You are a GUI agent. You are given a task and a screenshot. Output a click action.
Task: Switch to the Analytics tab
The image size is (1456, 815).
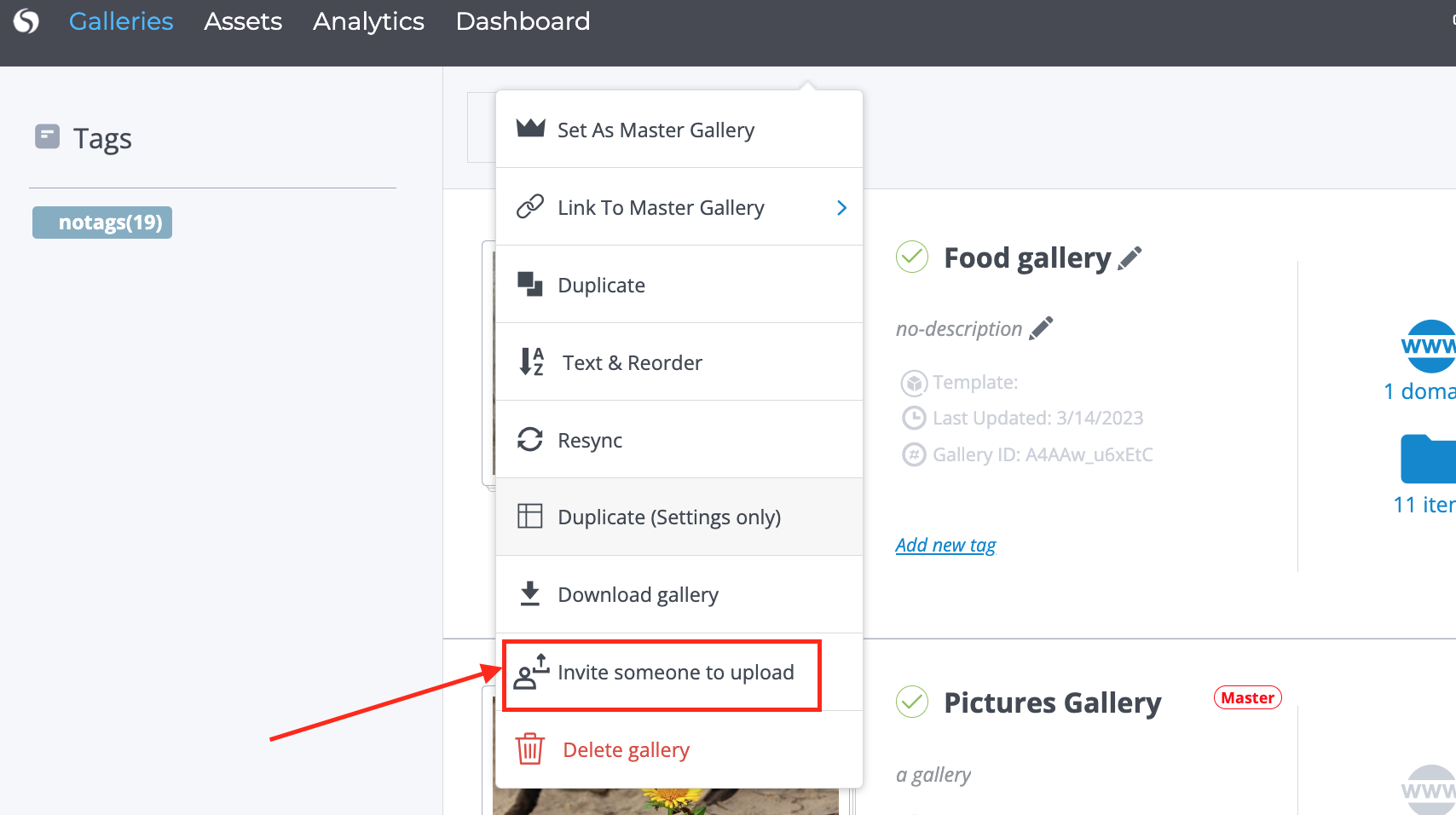tap(368, 21)
